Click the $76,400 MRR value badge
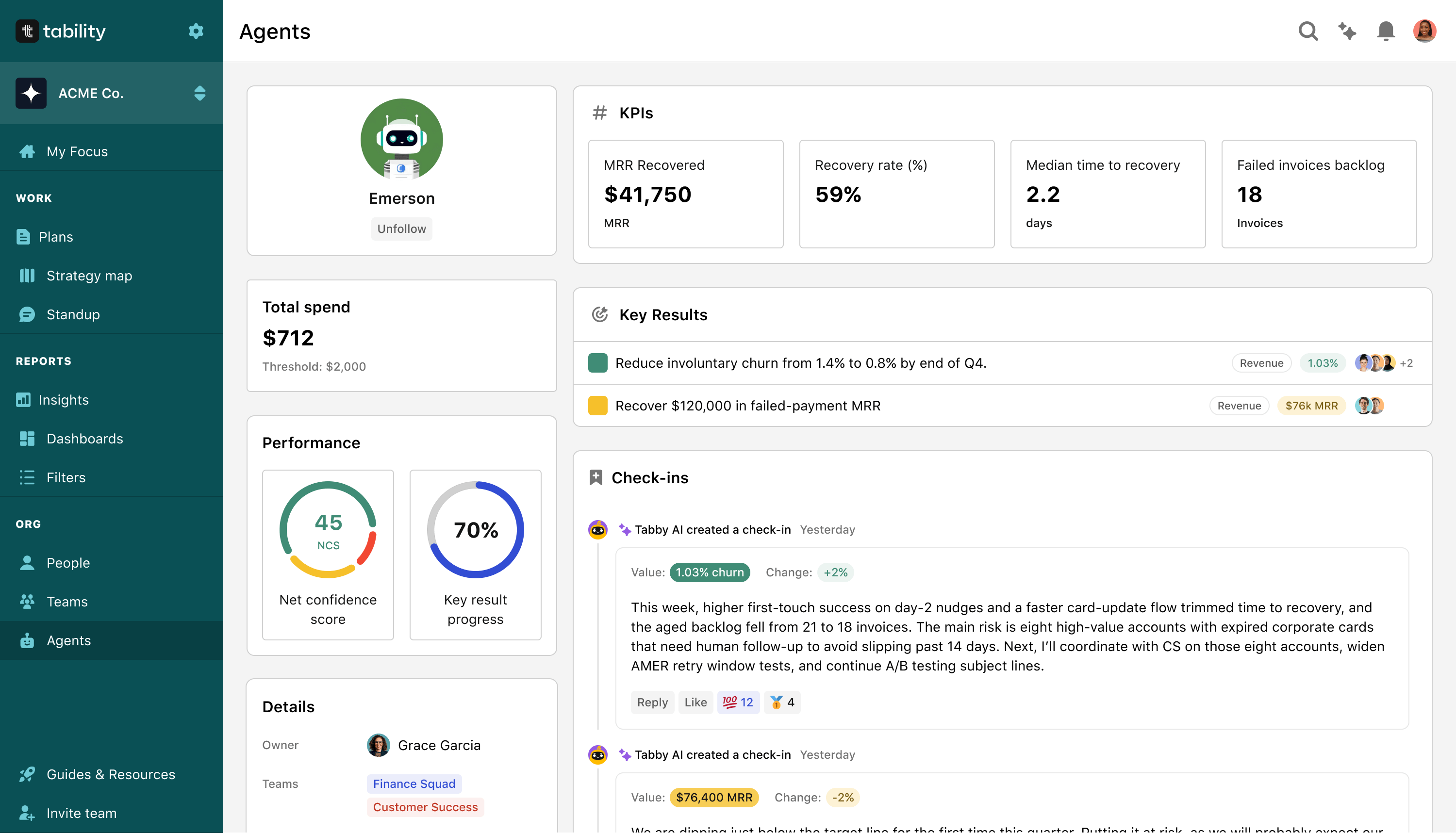Screen dimensions: 1456x833 (x=714, y=798)
